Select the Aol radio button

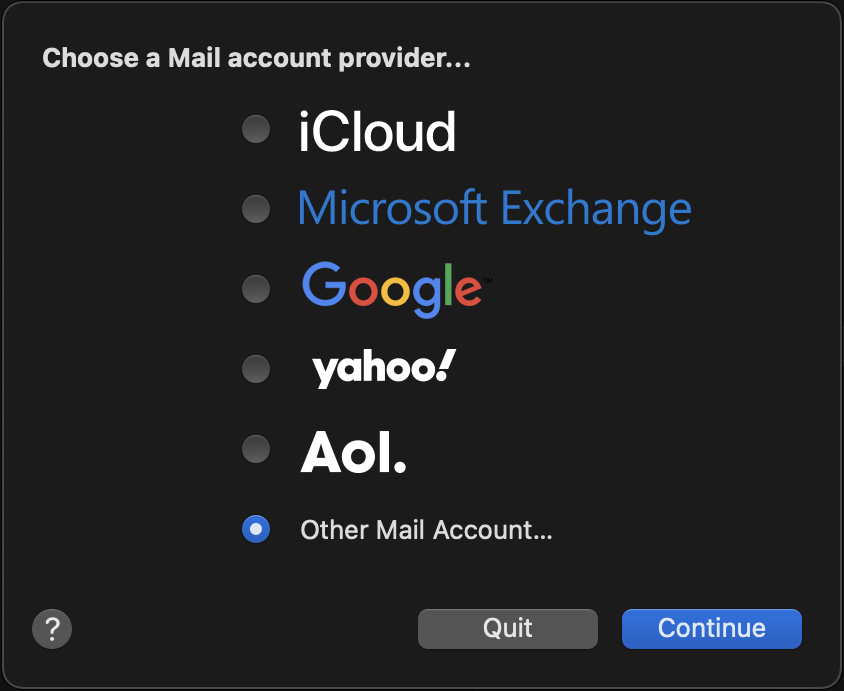pyautogui.click(x=256, y=449)
